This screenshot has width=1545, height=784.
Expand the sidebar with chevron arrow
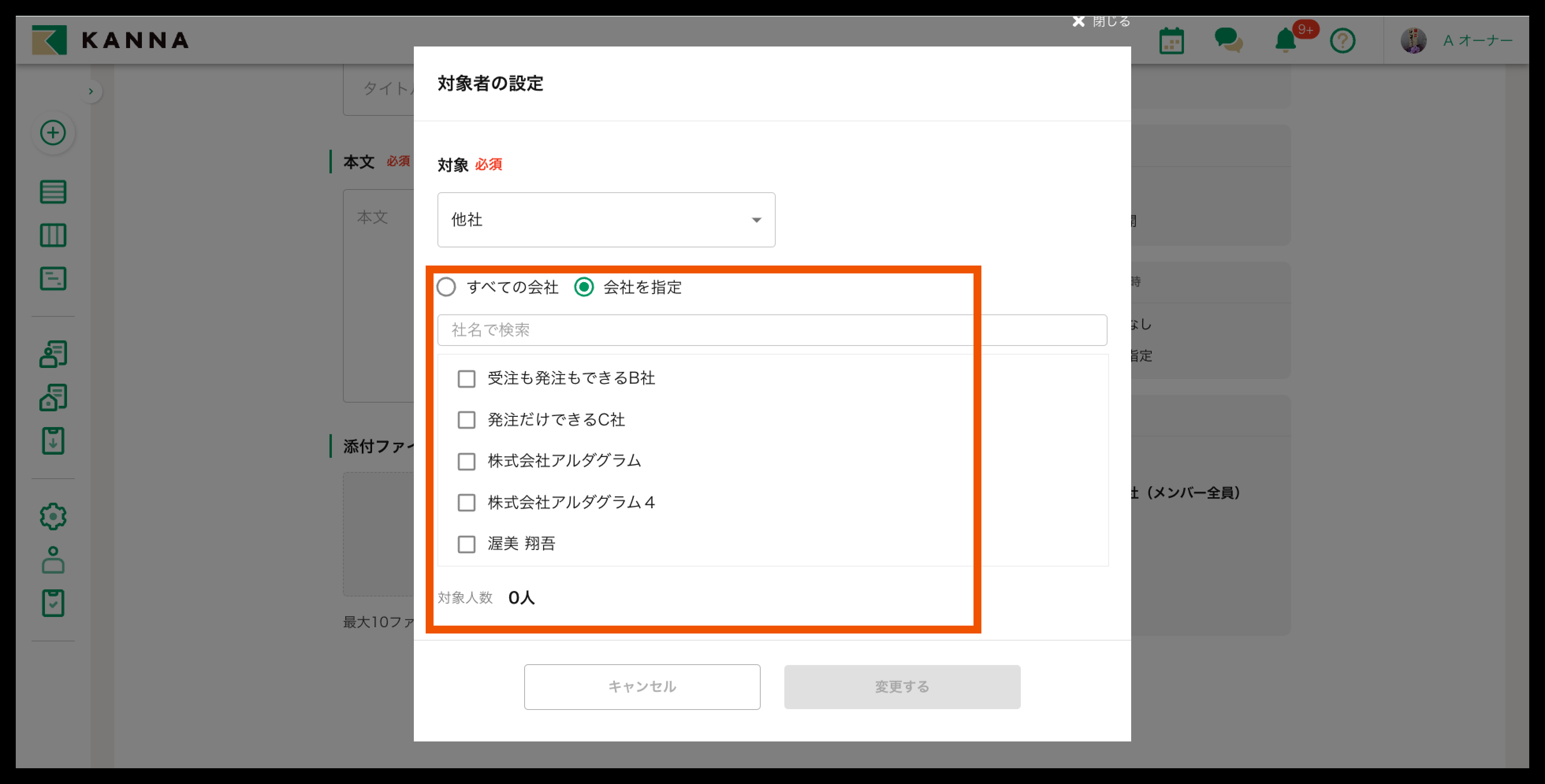91,91
